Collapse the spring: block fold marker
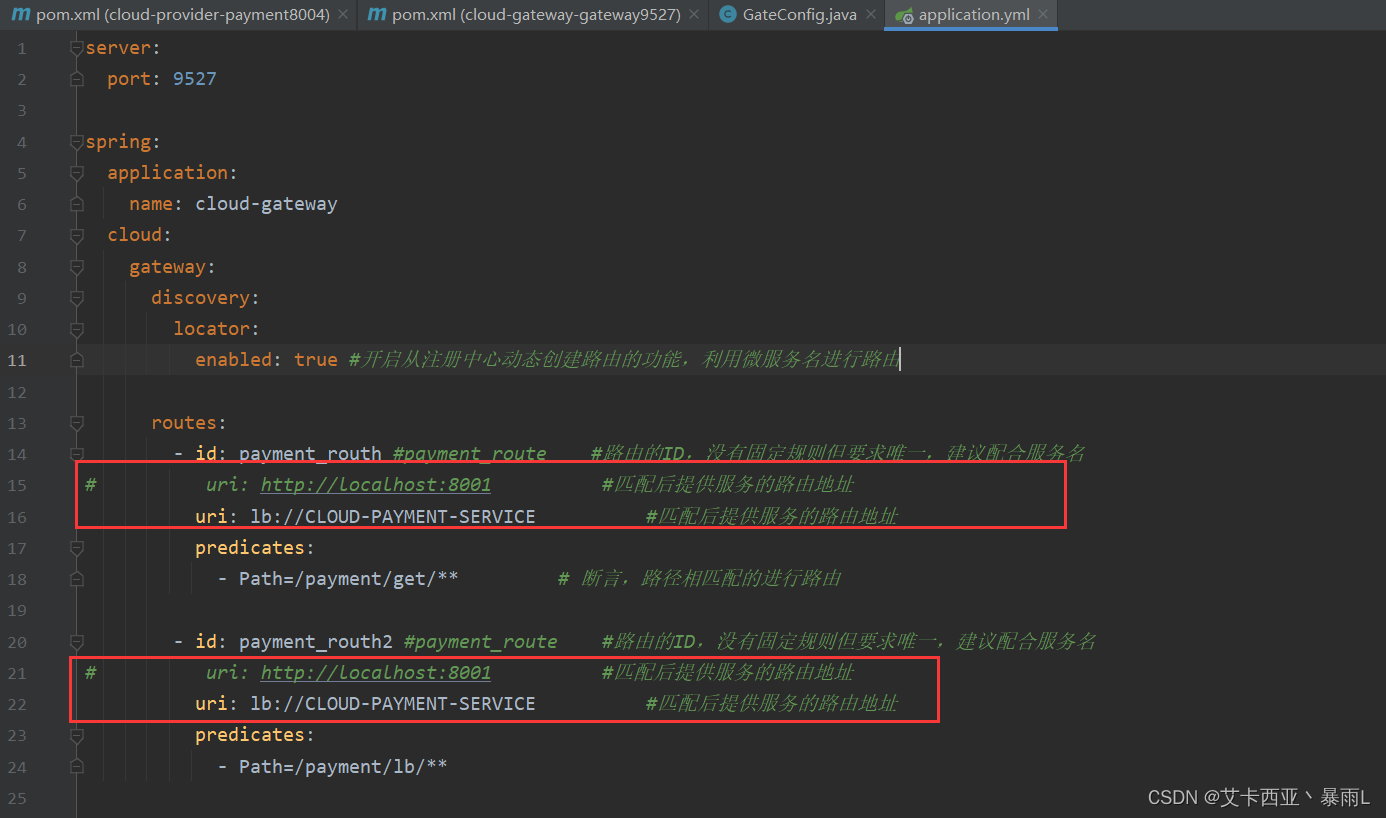 point(77,142)
